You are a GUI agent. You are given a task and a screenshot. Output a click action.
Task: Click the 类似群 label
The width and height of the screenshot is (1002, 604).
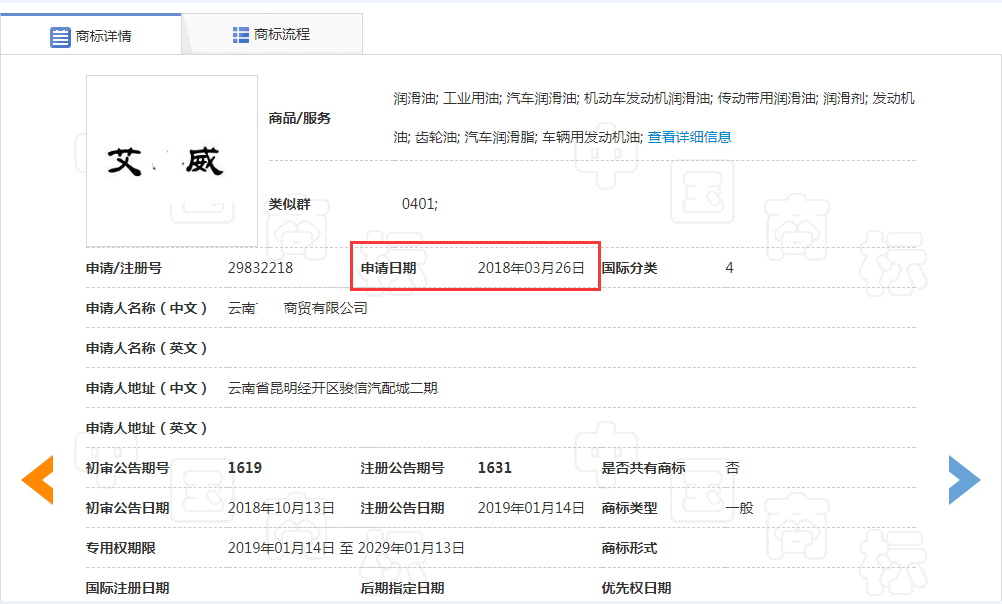click(289, 205)
